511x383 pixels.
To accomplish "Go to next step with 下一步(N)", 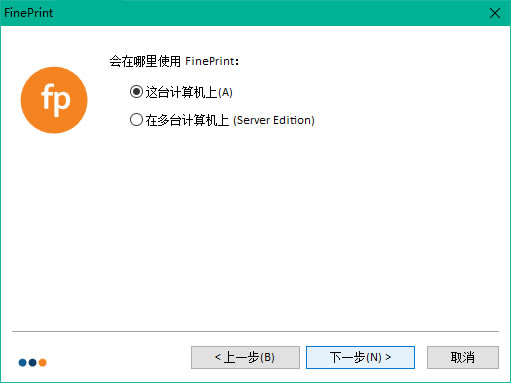I will click(x=360, y=357).
